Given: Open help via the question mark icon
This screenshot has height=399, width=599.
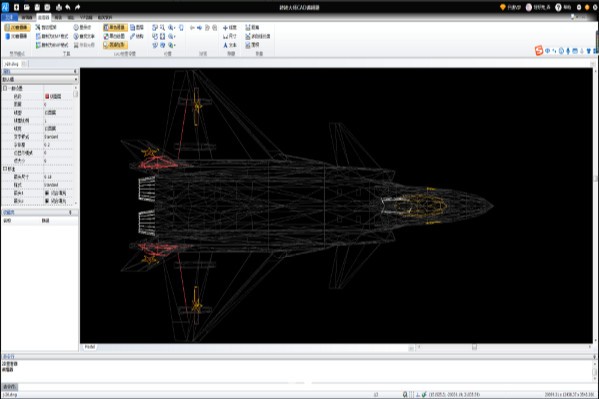Looking at the screenshot, I should click(x=558, y=7).
